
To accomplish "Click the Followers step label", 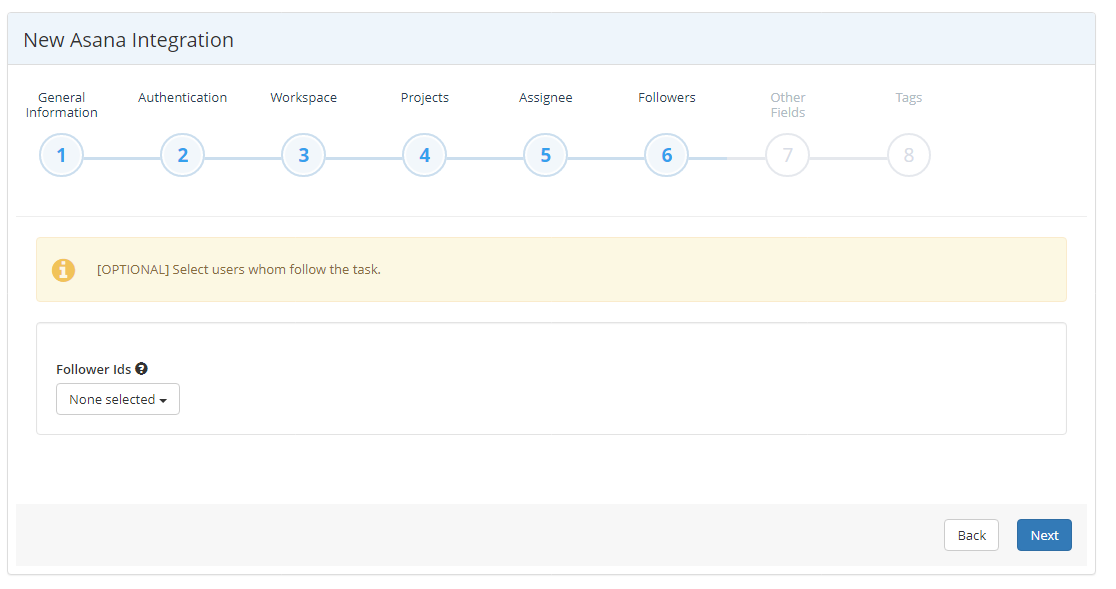I will pyautogui.click(x=666, y=97).
